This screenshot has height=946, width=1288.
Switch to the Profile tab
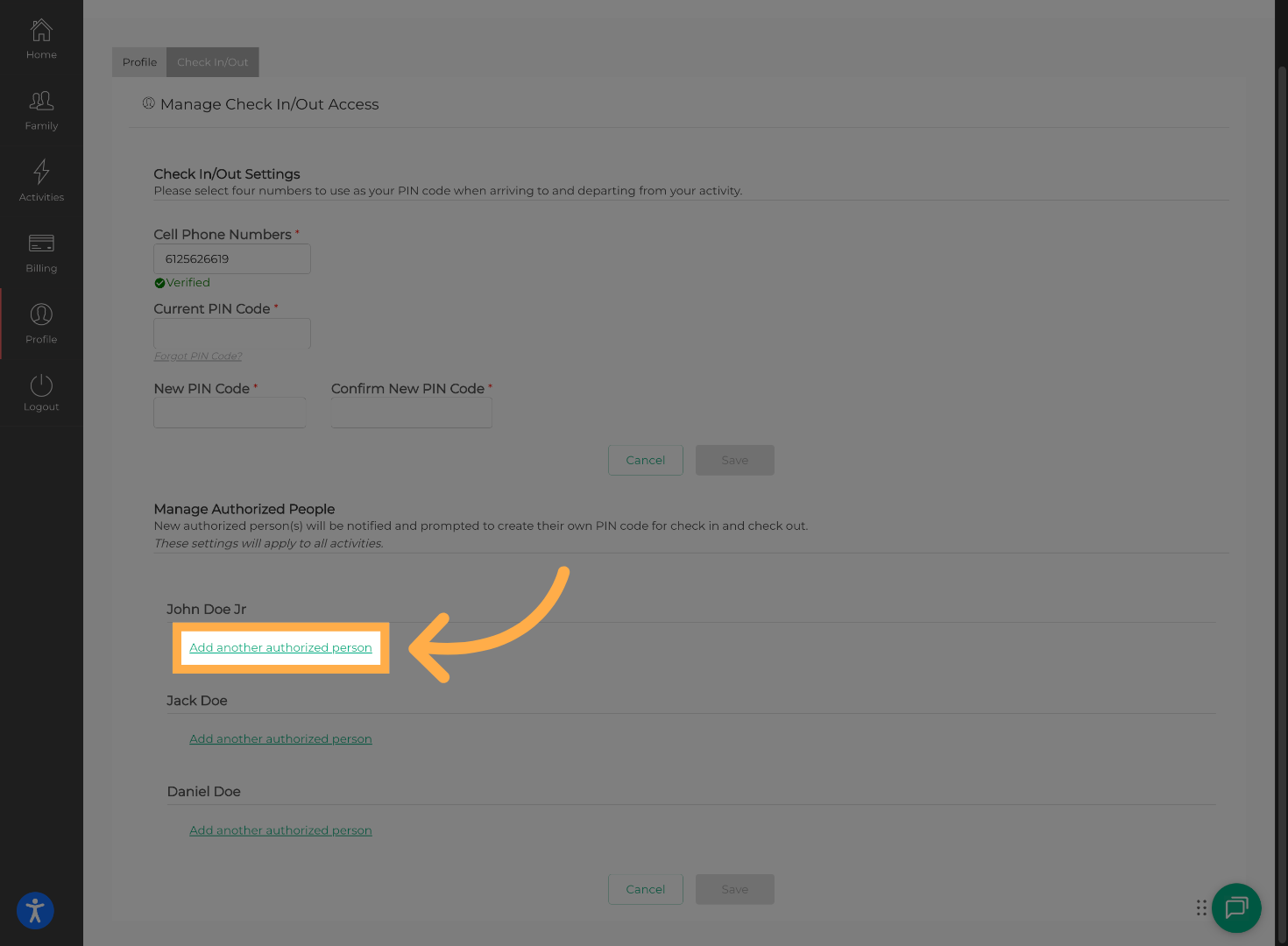138,61
